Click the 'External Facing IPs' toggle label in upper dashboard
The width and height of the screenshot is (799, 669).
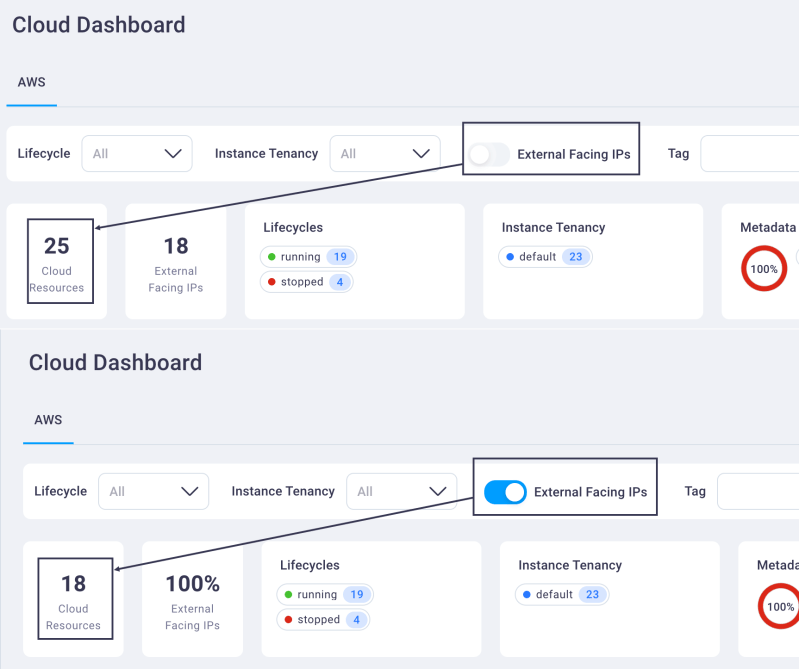pyautogui.click(x=574, y=154)
